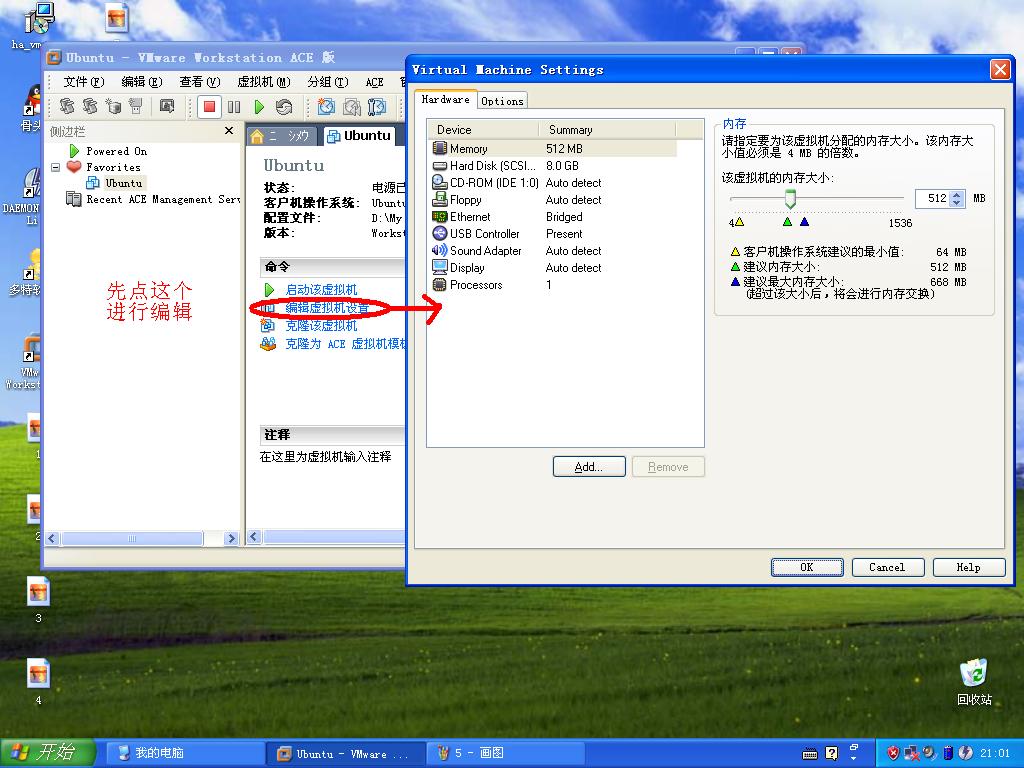The width and height of the screenshot is (1024, 768).
Task: Click the Reset (restart) toolbar icon
Action: (x=283, y=106)
